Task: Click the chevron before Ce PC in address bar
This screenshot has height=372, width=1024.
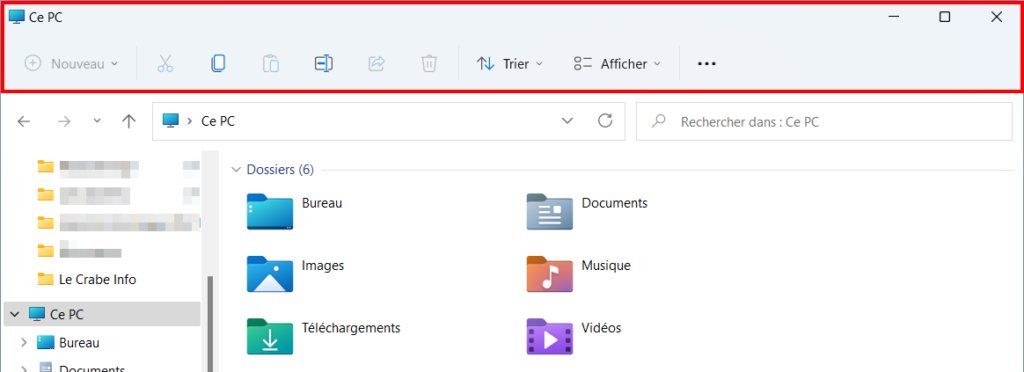Action: click(189, 121)
